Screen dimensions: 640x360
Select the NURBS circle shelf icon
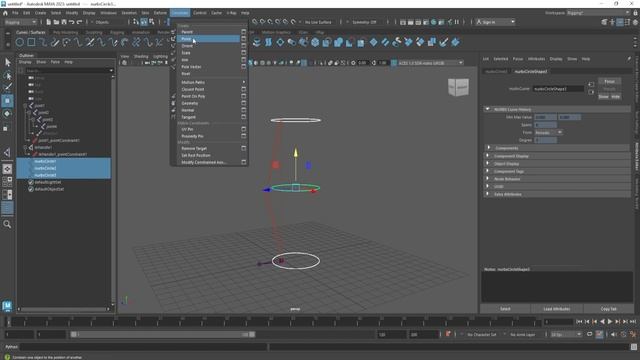click(20, 42)
